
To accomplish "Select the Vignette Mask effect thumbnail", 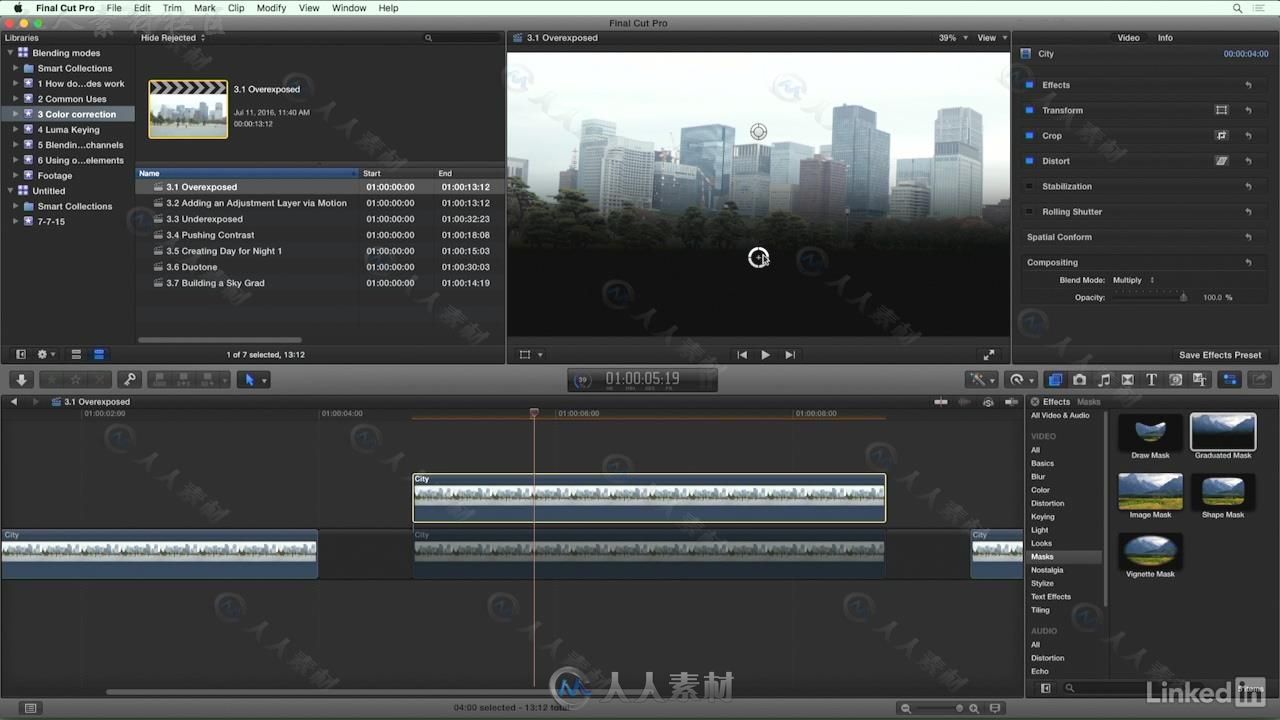I will [x=1150, y=551].
